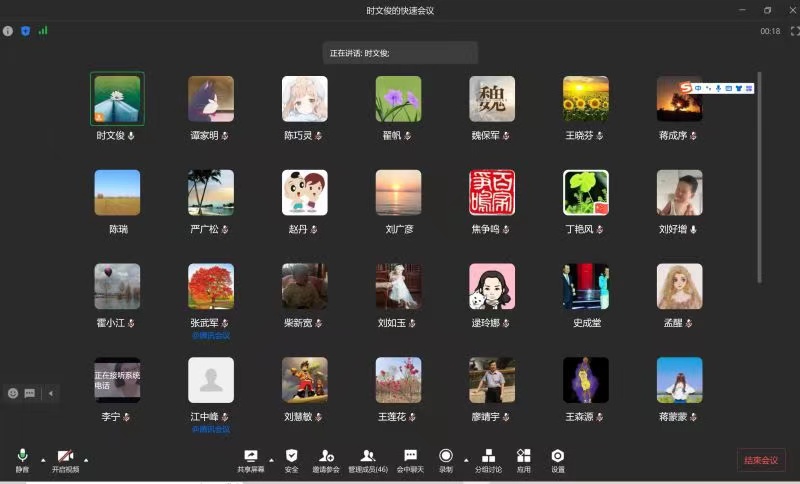Collapse the emoji reaction bar arrow
Image resolution: width=800 pixels, height=484 pixels.
(x=50, y=393)
